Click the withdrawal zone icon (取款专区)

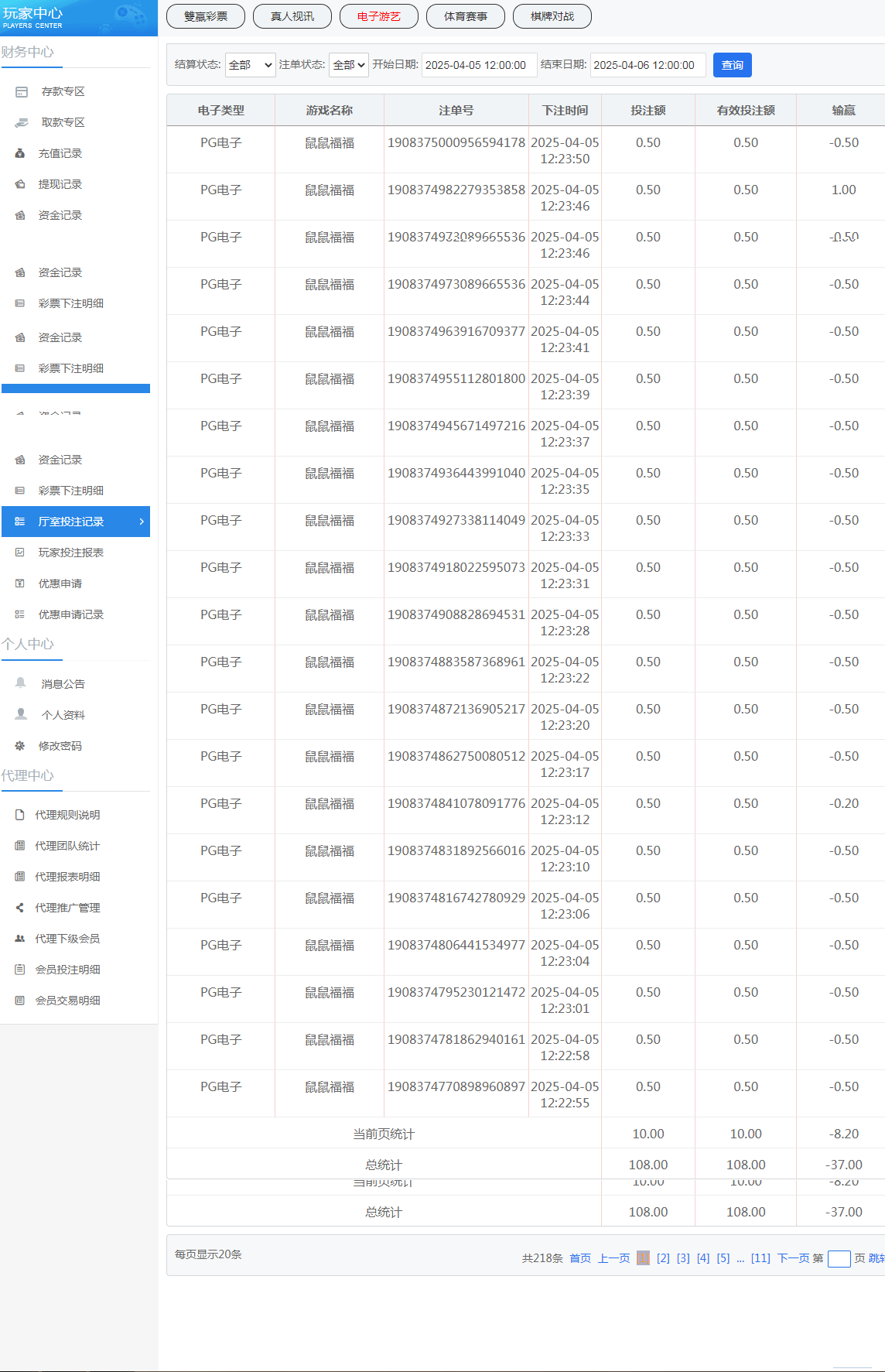(x=22, y=122)
